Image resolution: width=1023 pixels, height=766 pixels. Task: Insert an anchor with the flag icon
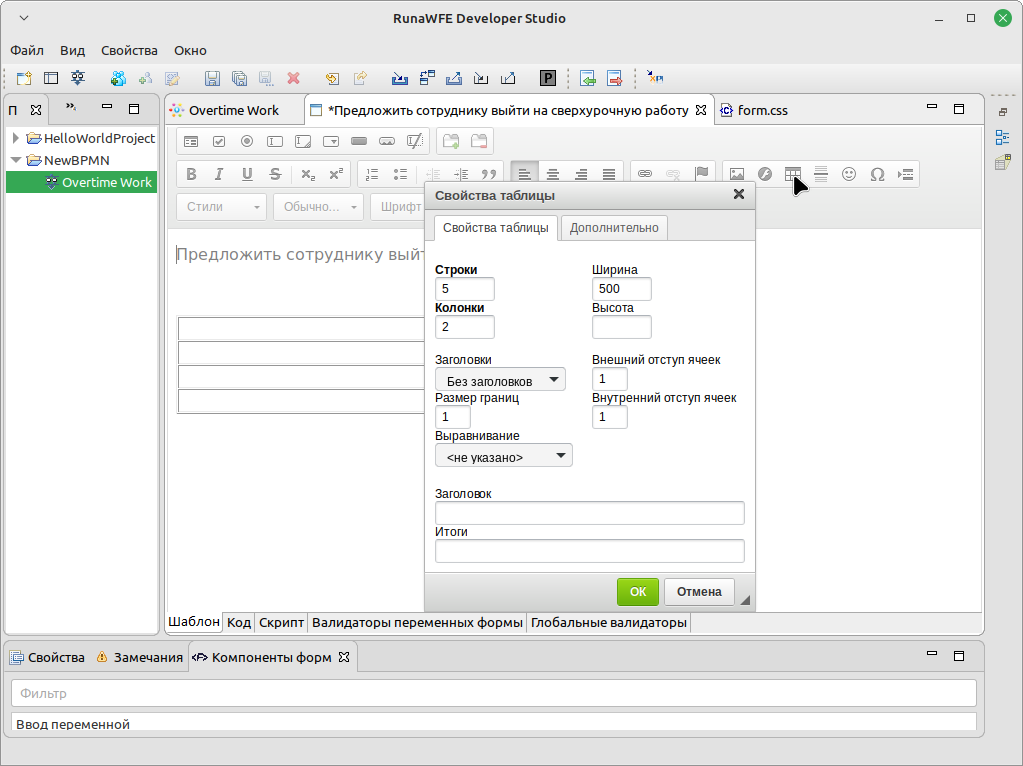701,174
